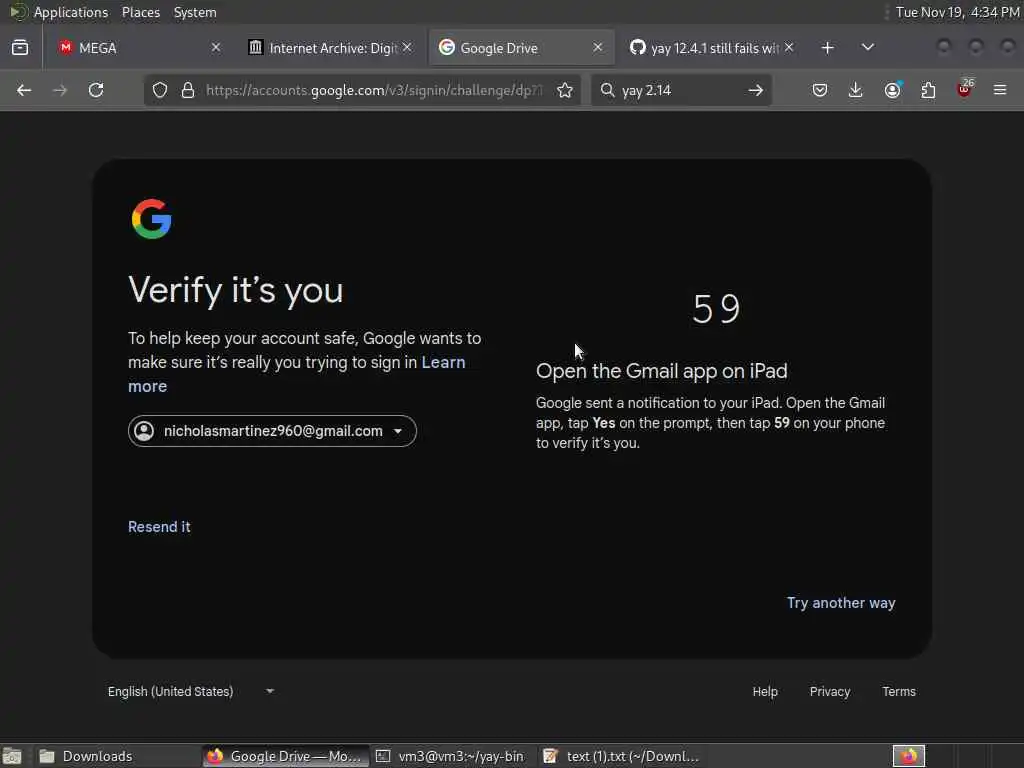Viewport: 1024px width, 768px height.
Task: Open the downloads panel icon
Action: pos(856,90)
